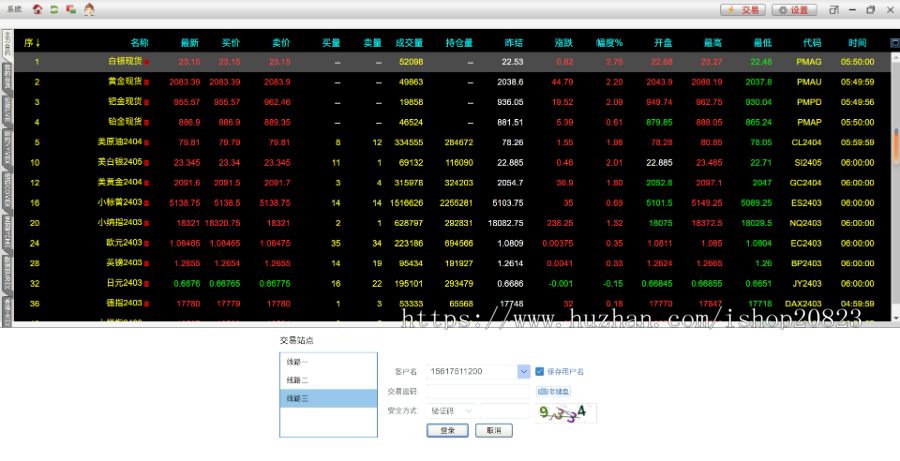Screen dimensions: 900x461
Task: Open the 软键盘 soft keyboard button
Action: (553, 392)
